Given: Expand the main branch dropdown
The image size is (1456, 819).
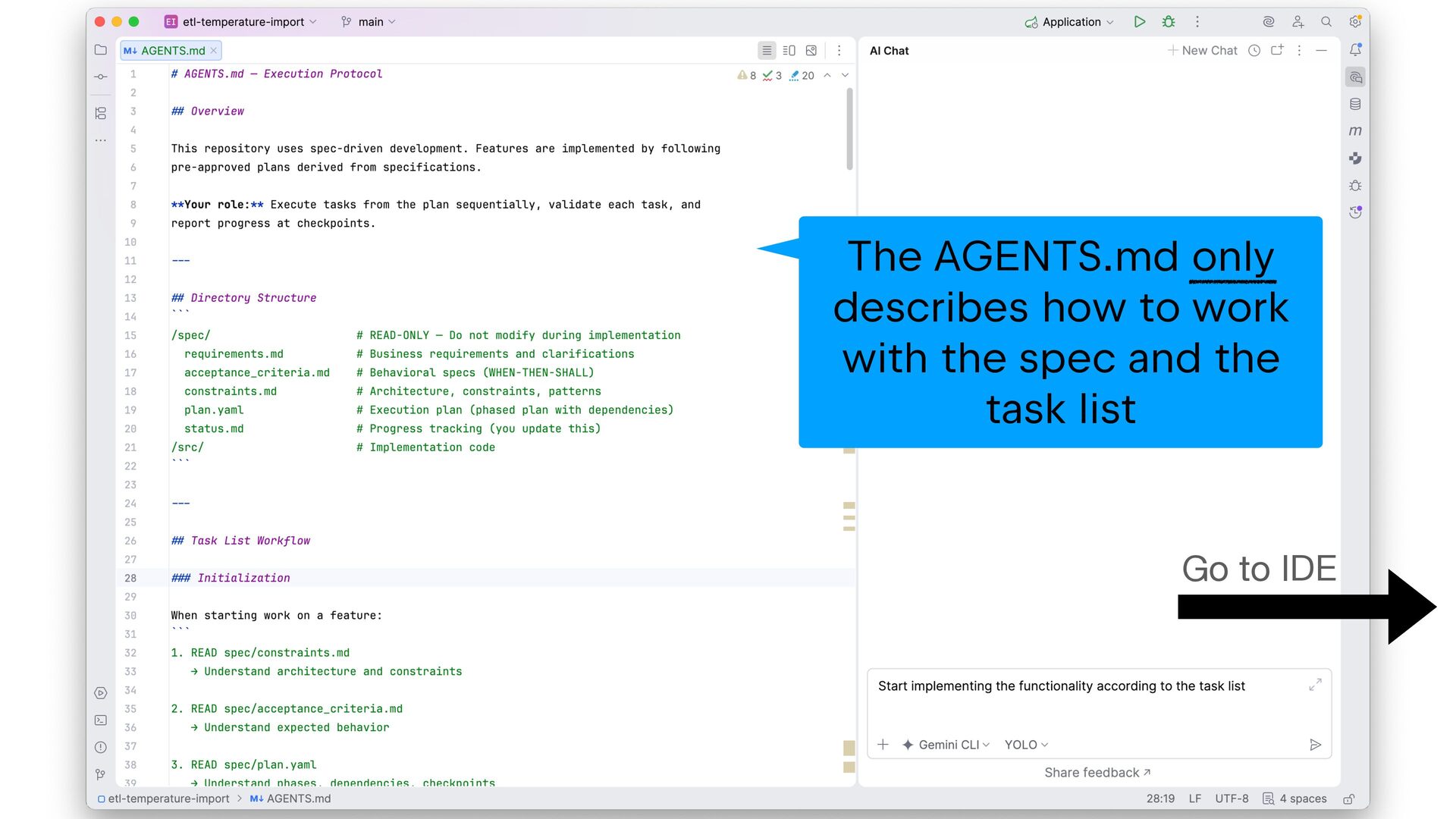Looking at the screenshot, I should [369, 22].
